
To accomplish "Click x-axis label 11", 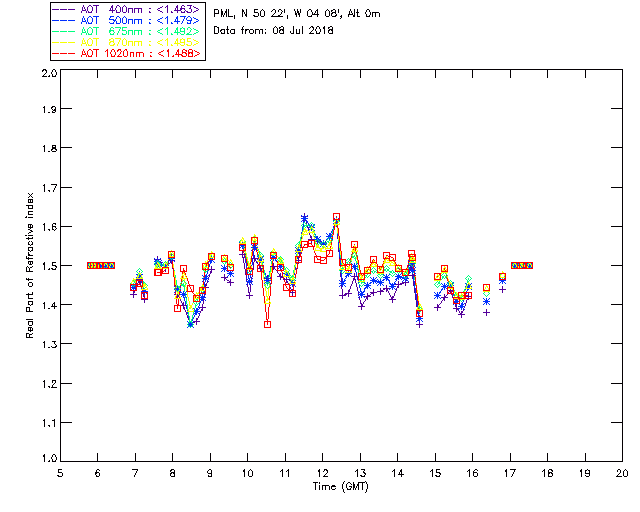I will click(285, 473).
